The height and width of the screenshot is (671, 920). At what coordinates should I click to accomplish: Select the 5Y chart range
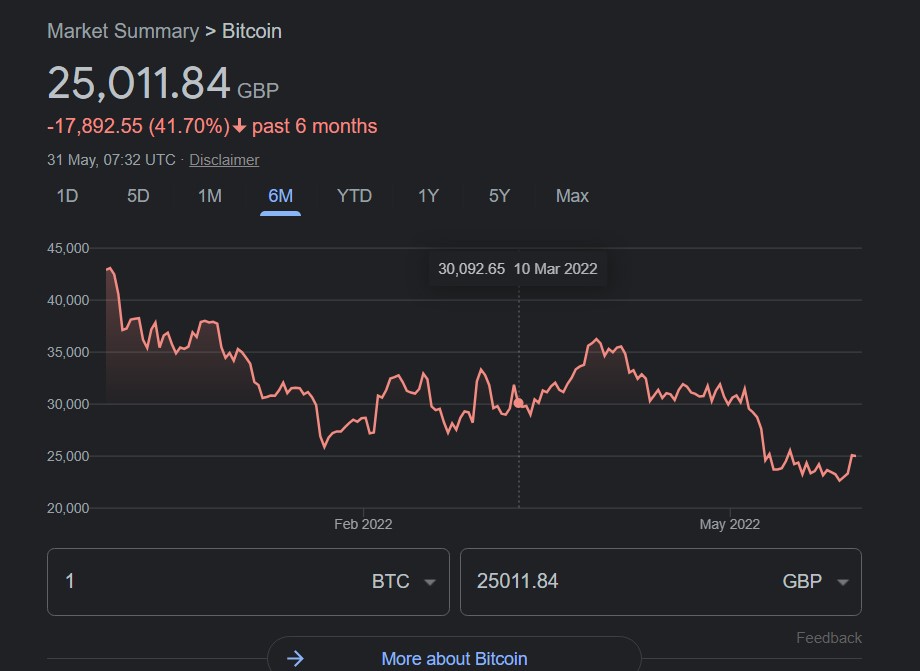tap(499, 196)
